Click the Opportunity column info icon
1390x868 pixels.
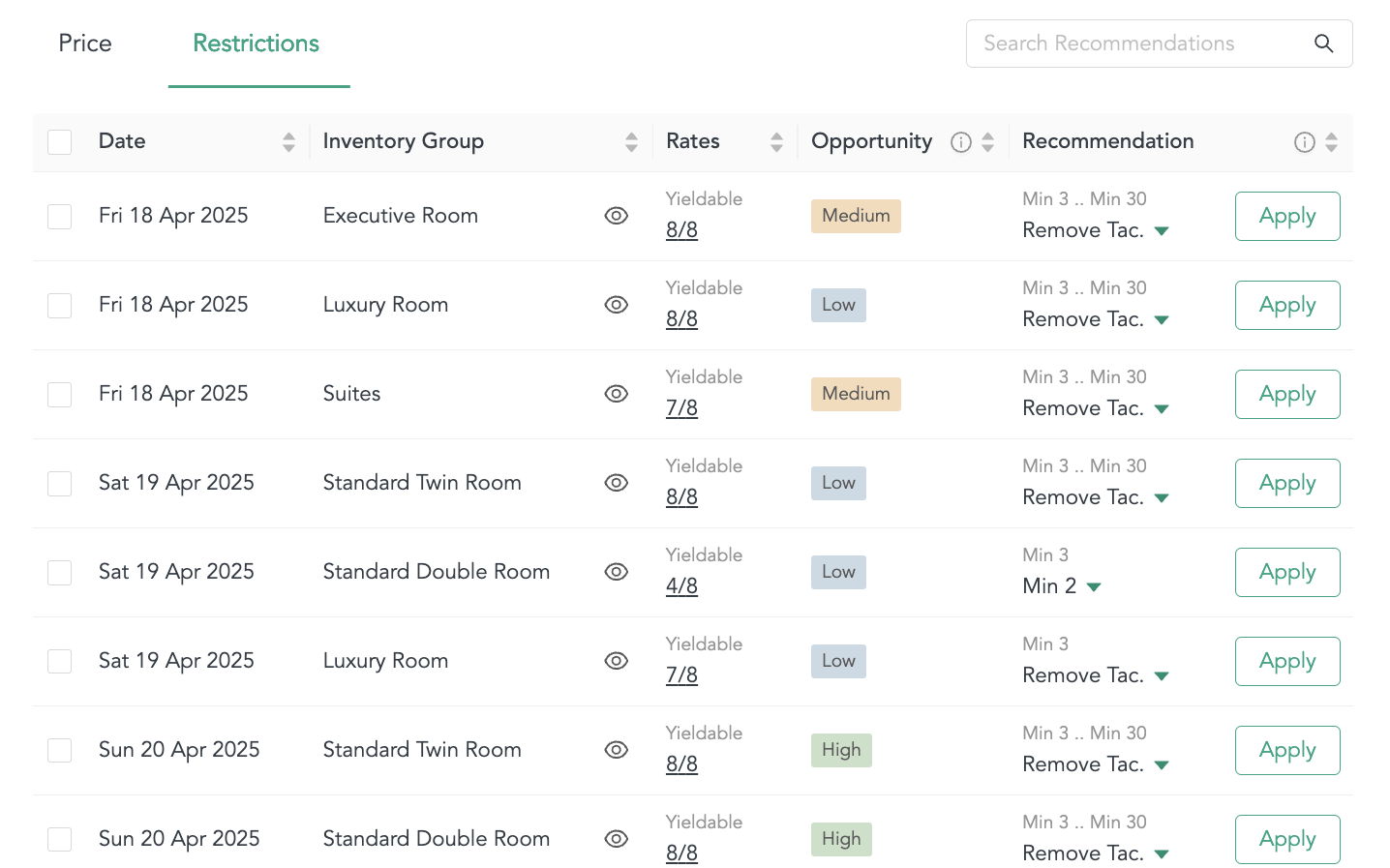[x=961, y=142]
